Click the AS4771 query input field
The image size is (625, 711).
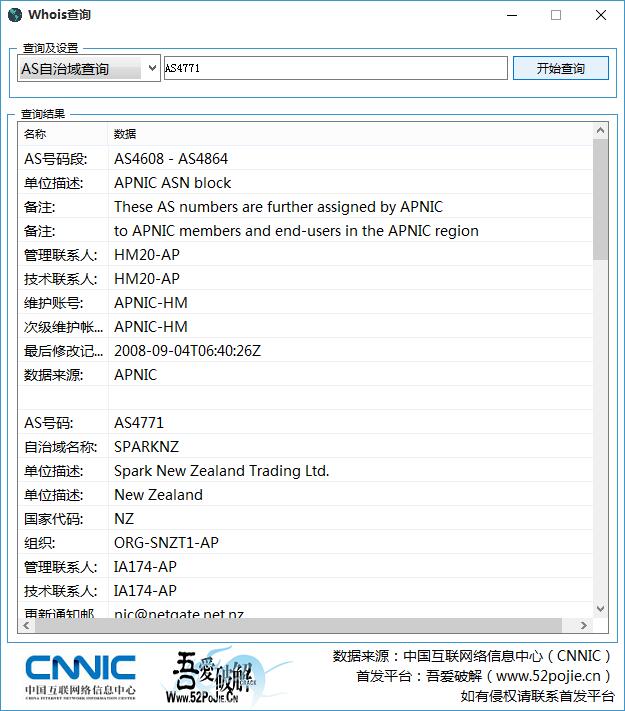[x=336, y=68]
